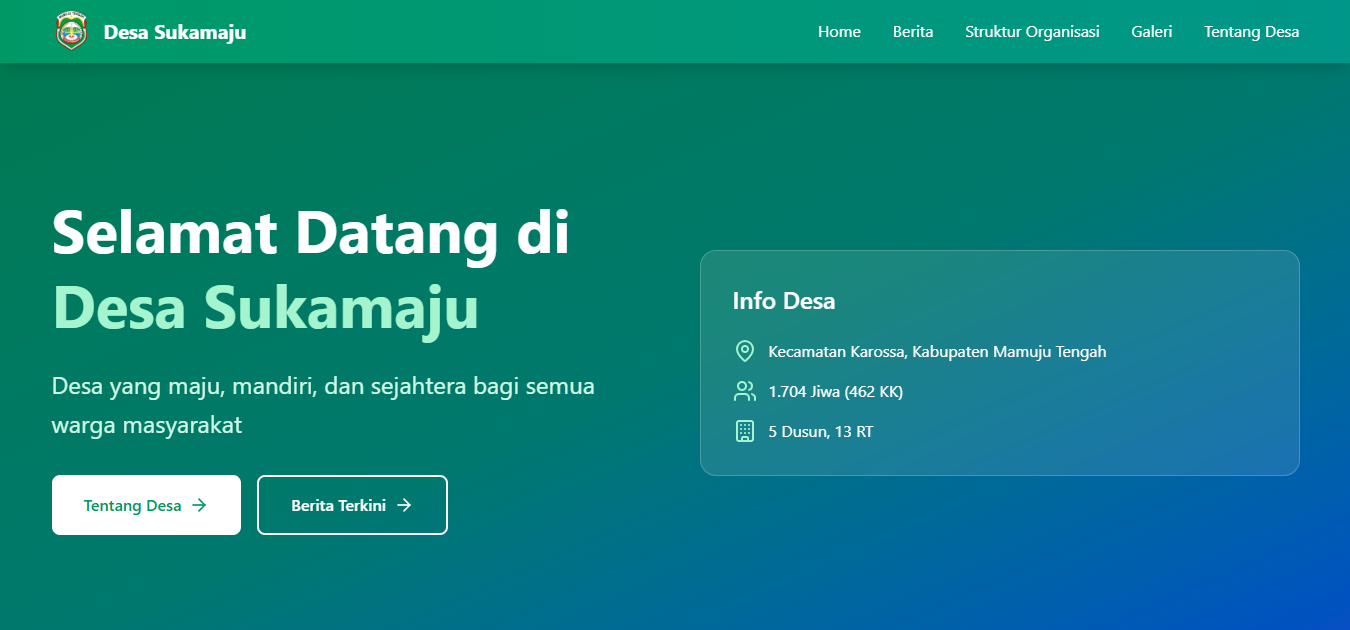Go to Berita in the navbar
The image size is (1350, 630).
[913, 32]
